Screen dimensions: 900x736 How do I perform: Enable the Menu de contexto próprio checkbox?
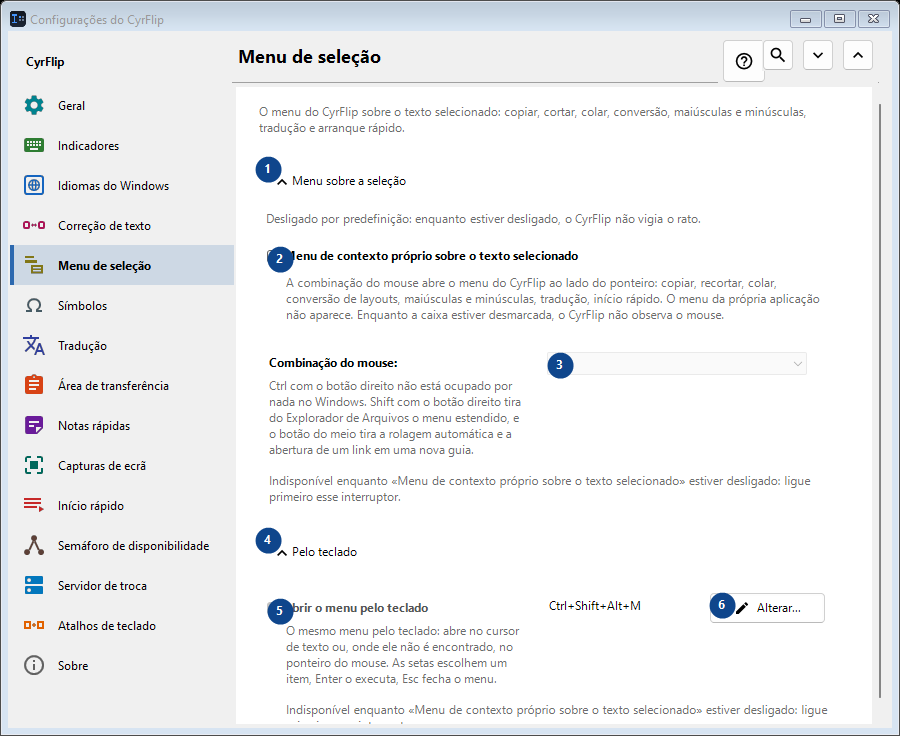274,256
